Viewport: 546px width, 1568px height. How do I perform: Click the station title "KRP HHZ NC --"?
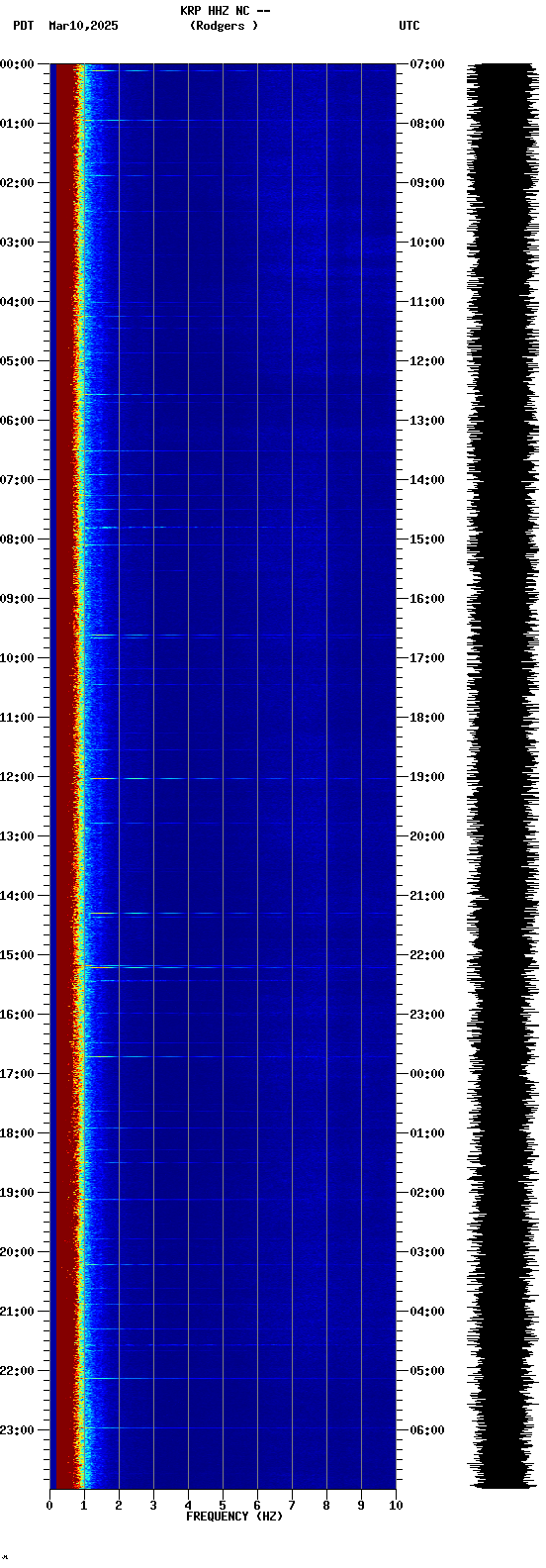point(225,11)
